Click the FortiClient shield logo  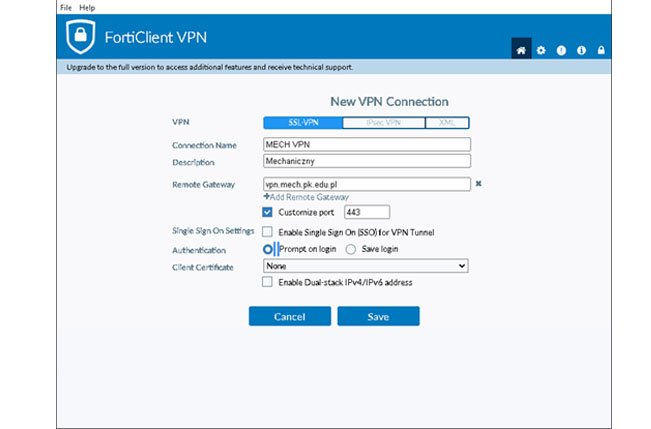point(79,40)
